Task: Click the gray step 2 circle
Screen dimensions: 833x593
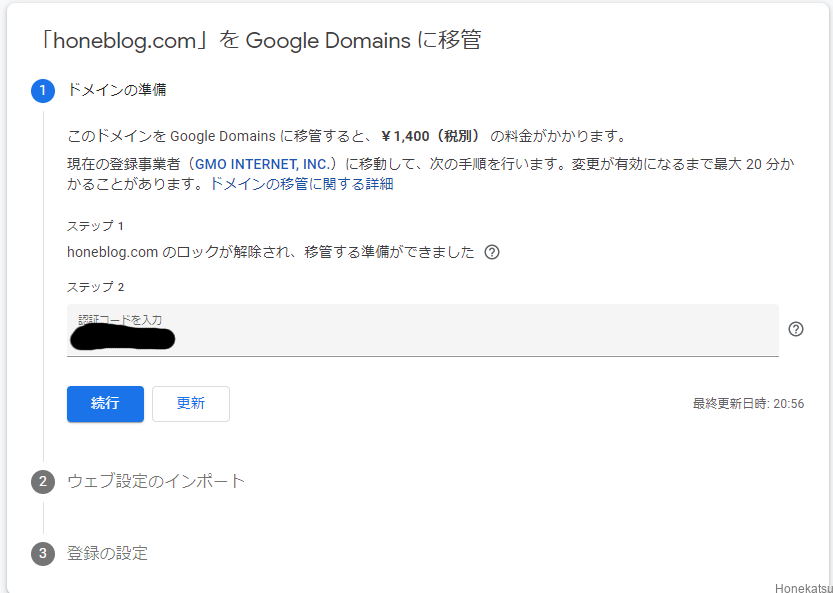Action: click(43, 482)
